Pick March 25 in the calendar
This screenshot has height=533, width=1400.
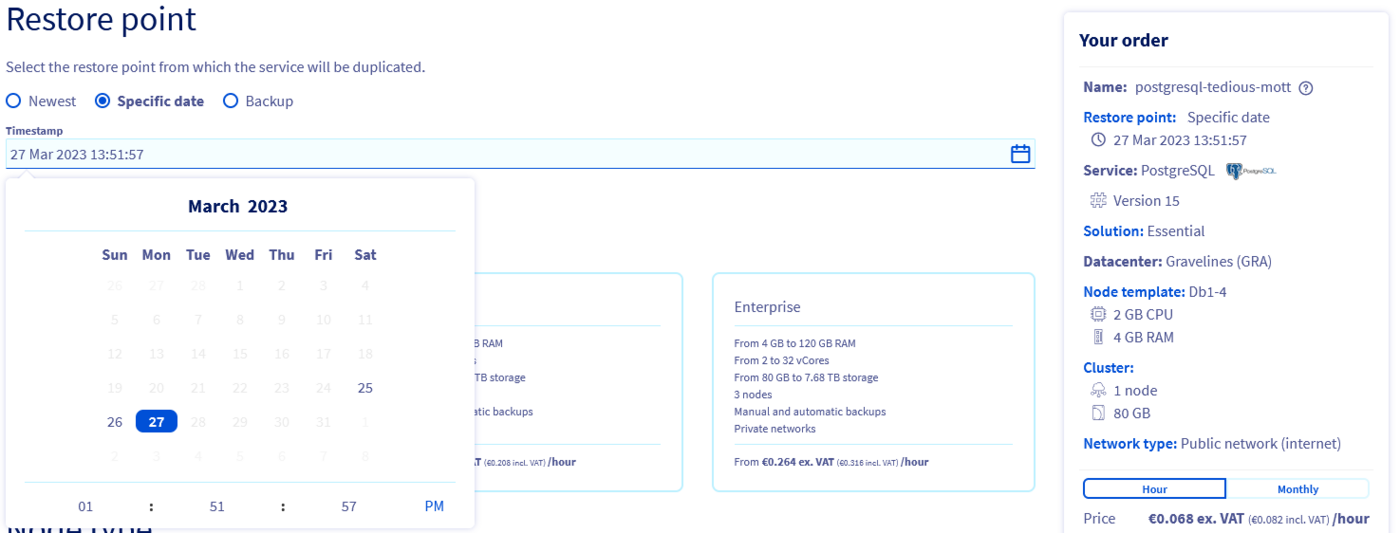tap(365, 388)
